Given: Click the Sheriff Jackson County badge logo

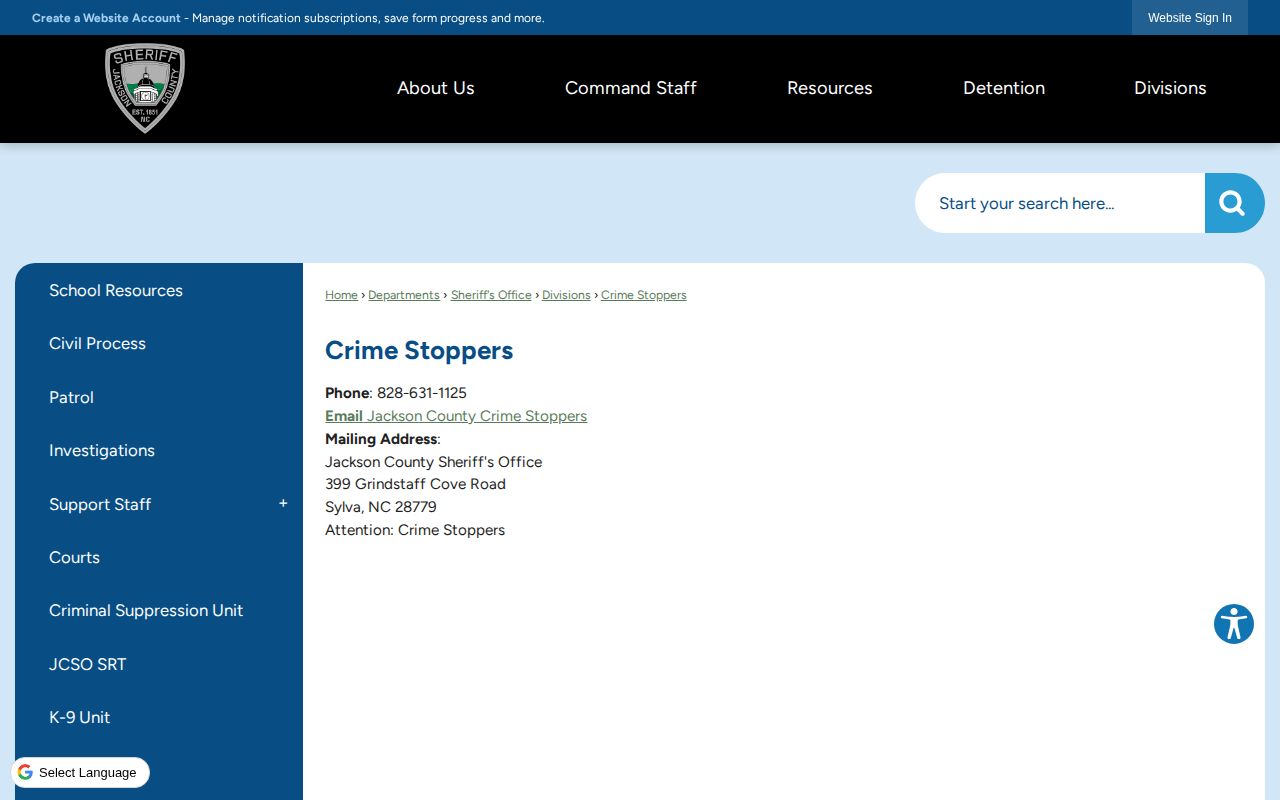Looking at the screenshot, I should pyautogui.click(x=145, y=88).
